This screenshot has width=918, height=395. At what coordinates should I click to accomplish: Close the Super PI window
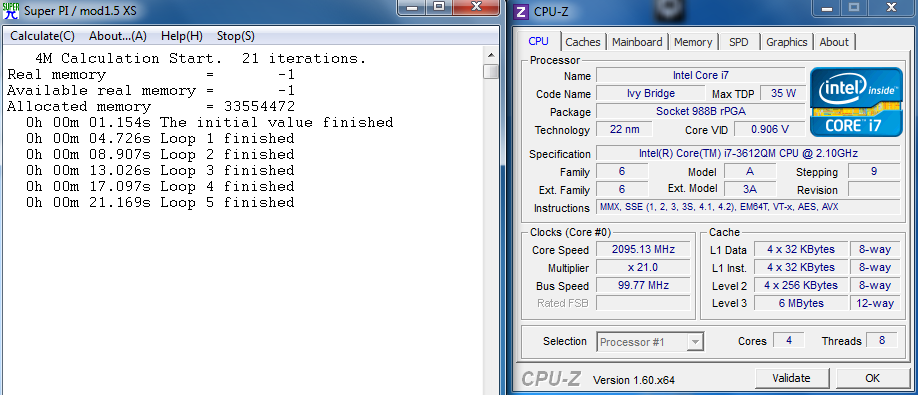(476, 7)
